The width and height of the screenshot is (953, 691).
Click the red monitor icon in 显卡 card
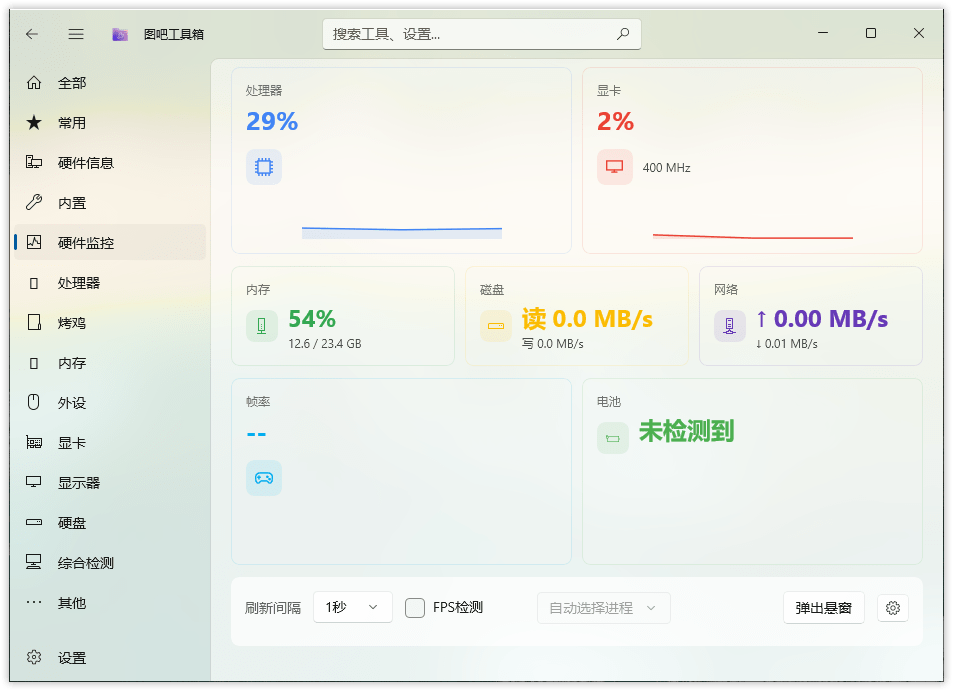[x=614, y=167]
